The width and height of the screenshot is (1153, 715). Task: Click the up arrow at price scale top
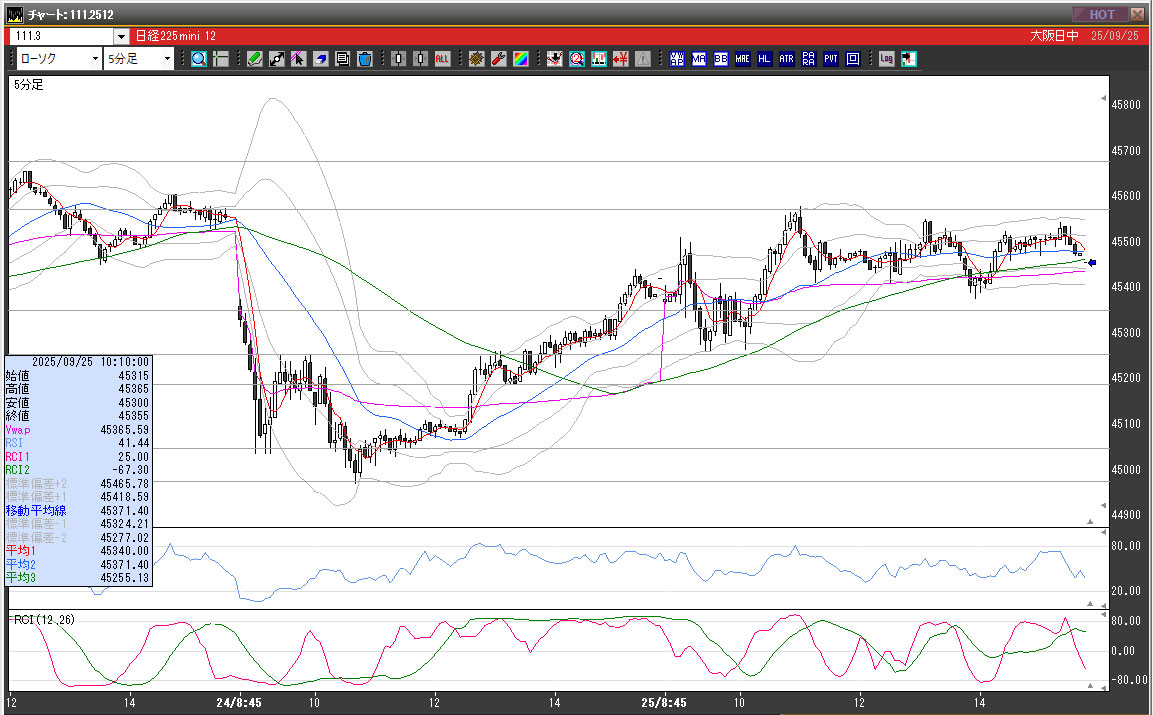(1103, 100)
